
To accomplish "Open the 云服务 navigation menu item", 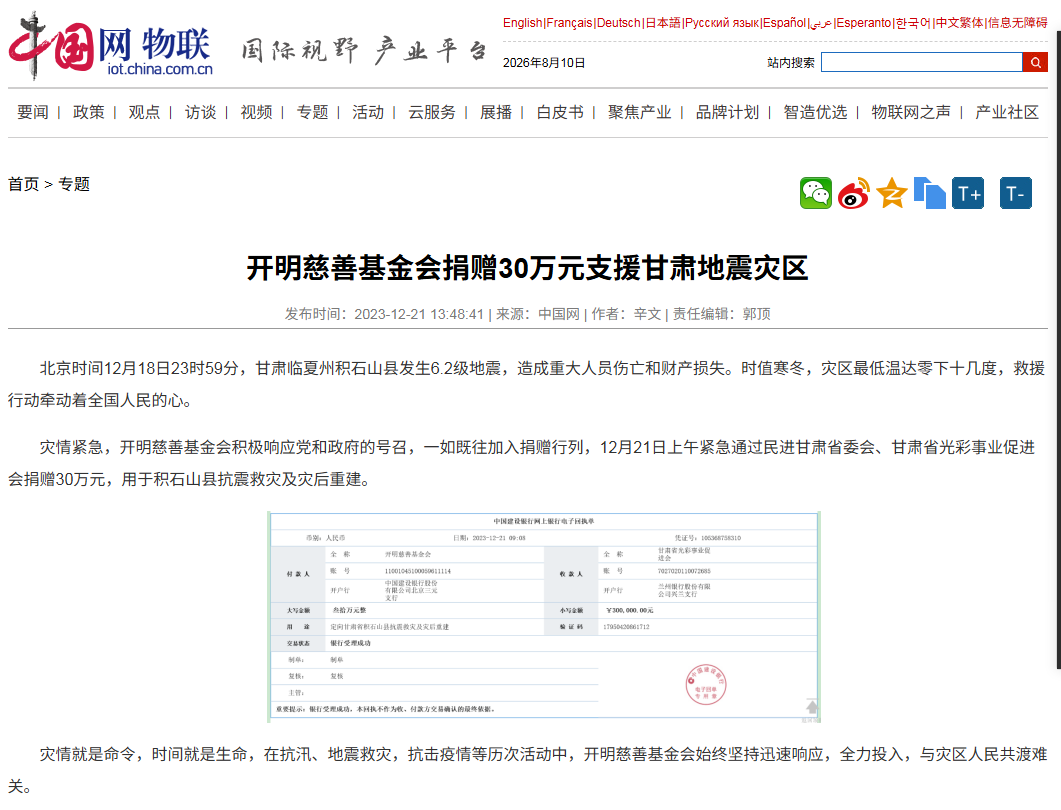I will [x=432, y=112].
